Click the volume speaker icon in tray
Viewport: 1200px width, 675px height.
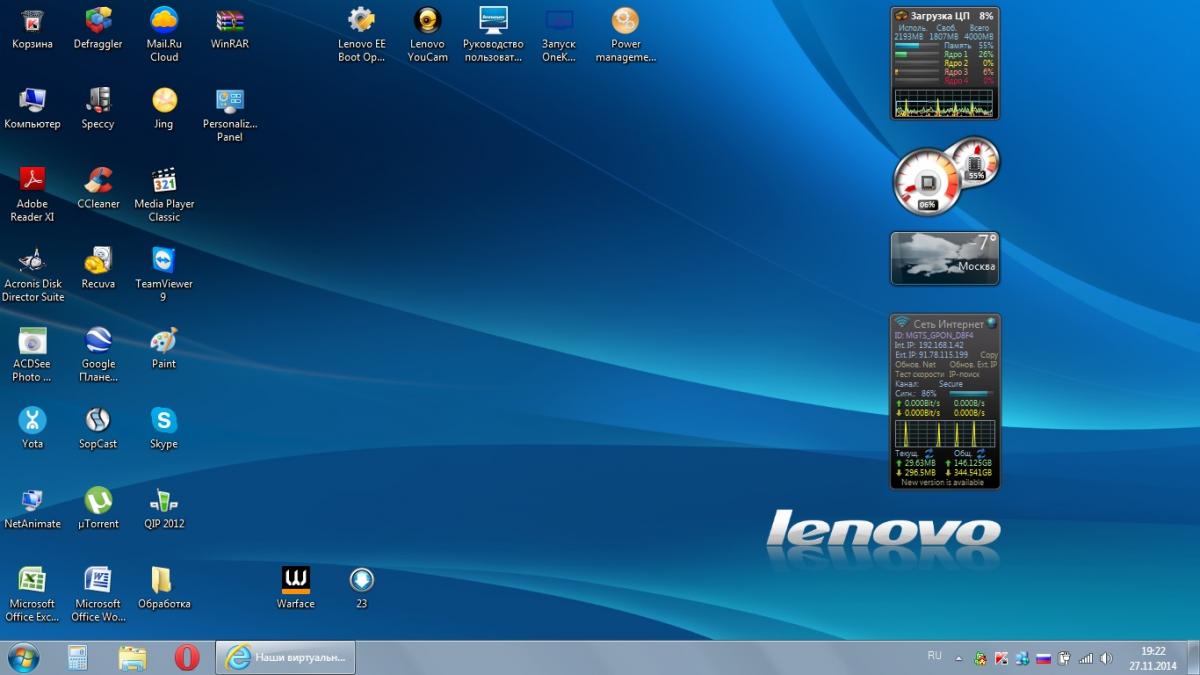pos(1106,658)
